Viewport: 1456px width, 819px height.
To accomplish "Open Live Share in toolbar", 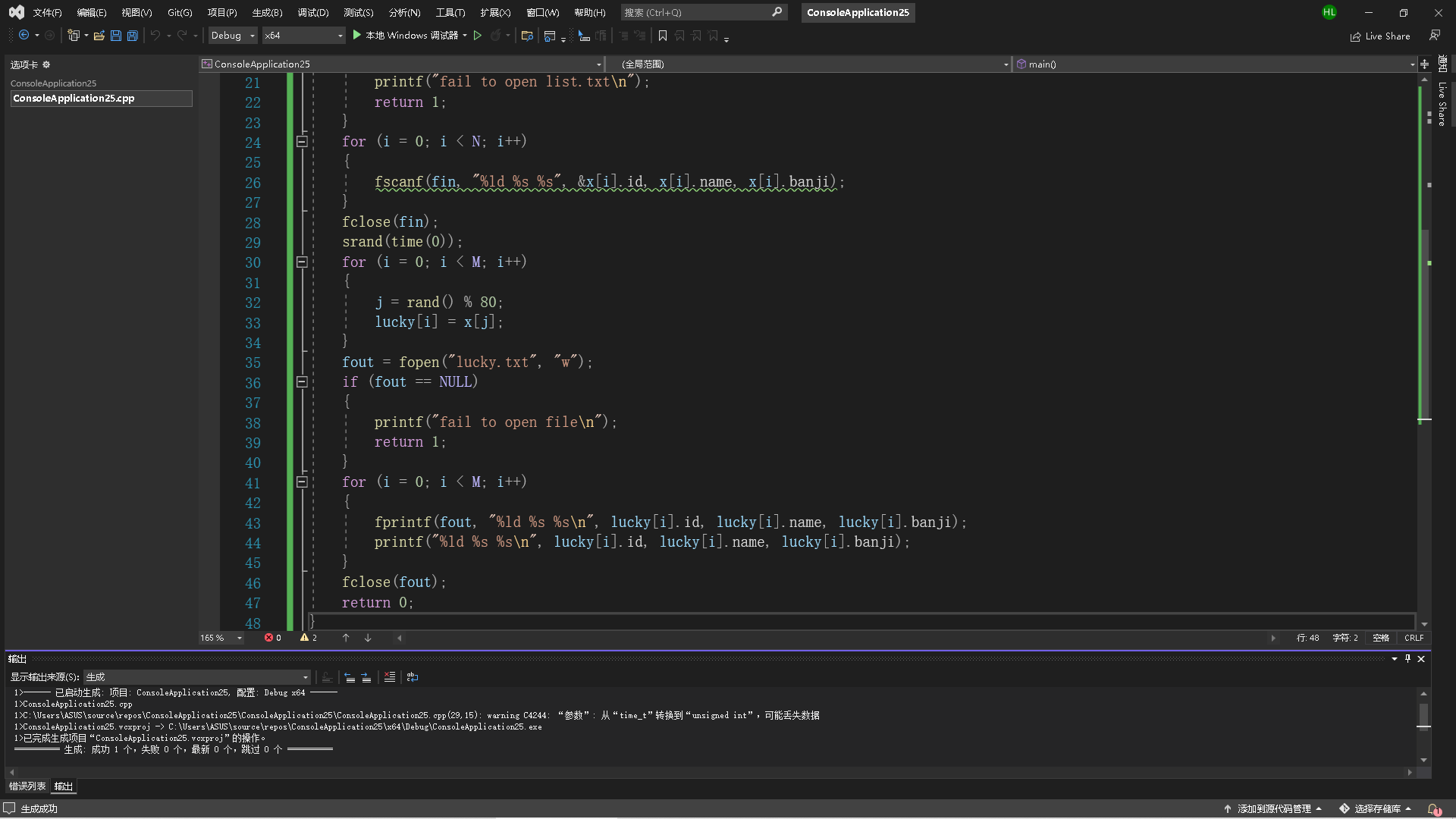I will click(x=1380, y=36).
